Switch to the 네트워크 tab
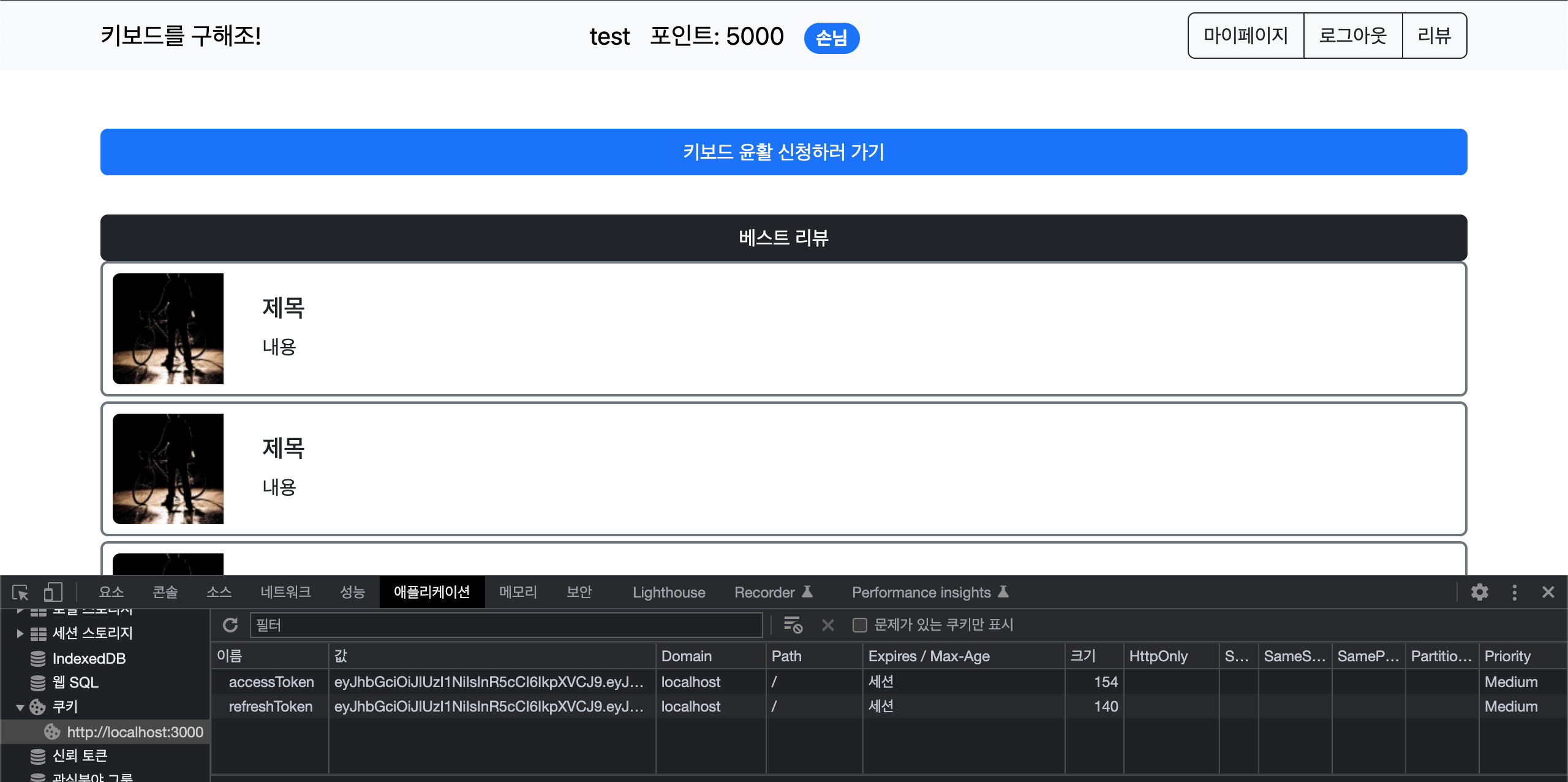 click(285, 592)
